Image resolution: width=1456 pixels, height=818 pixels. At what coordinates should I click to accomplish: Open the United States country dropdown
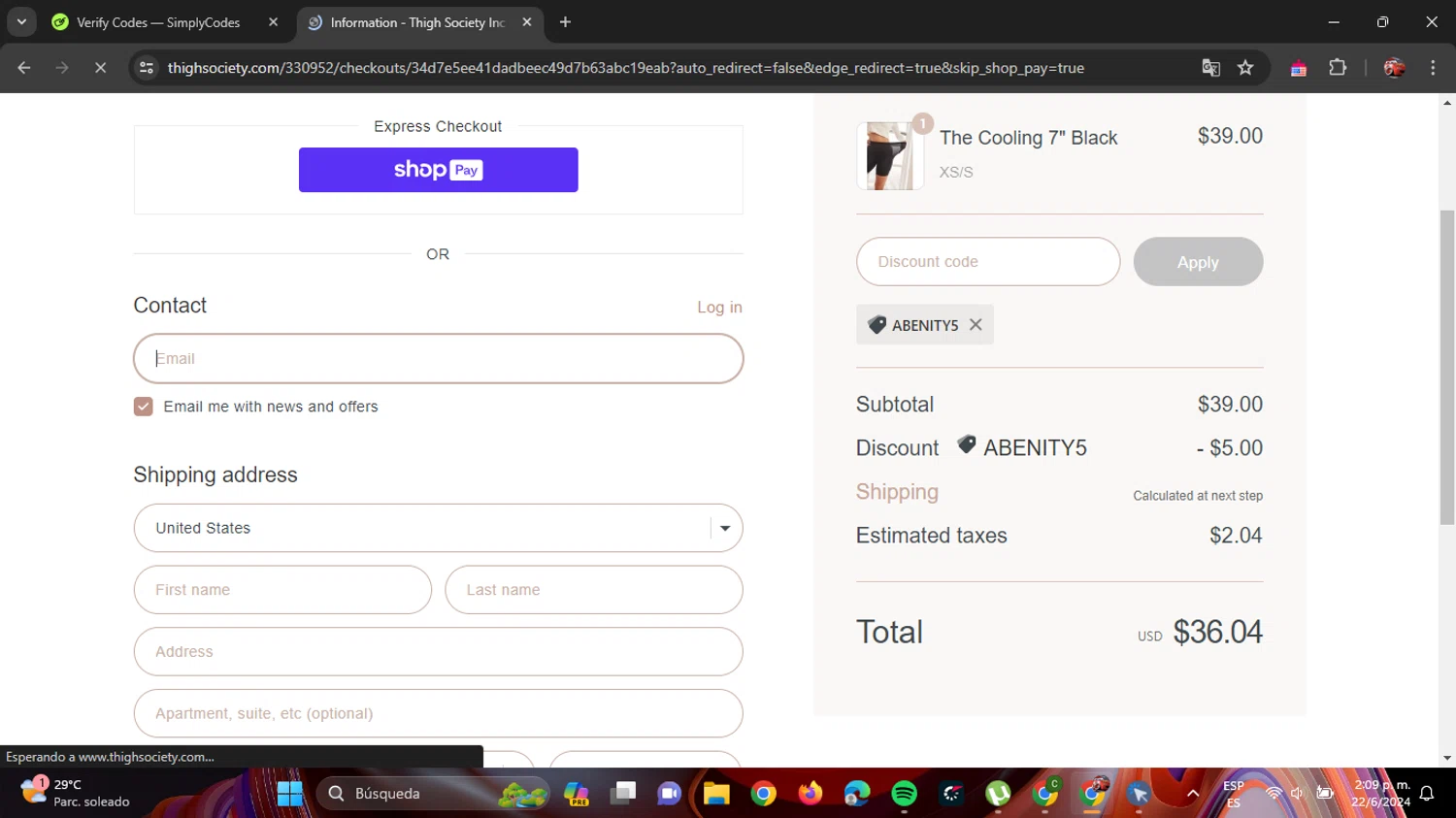pos(439,528)
